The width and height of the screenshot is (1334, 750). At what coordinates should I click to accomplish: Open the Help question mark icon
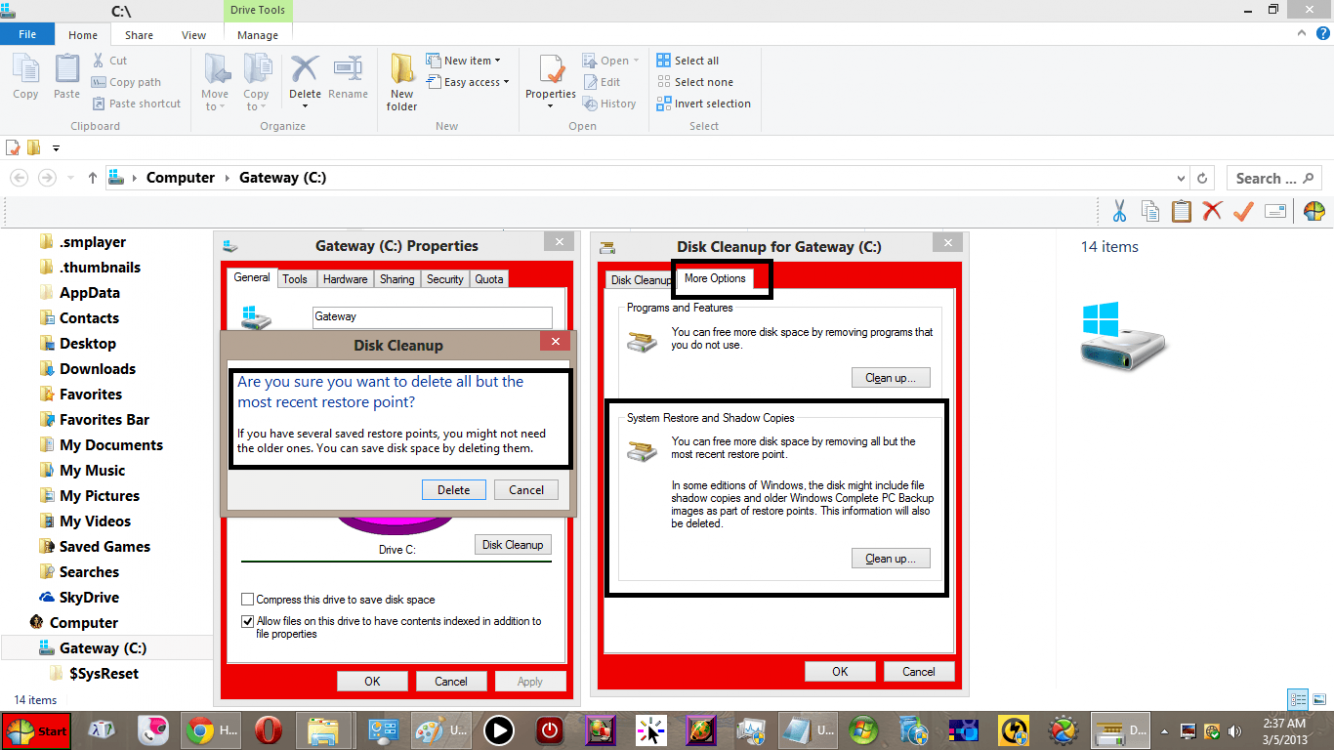click(x=1323, y=34)
